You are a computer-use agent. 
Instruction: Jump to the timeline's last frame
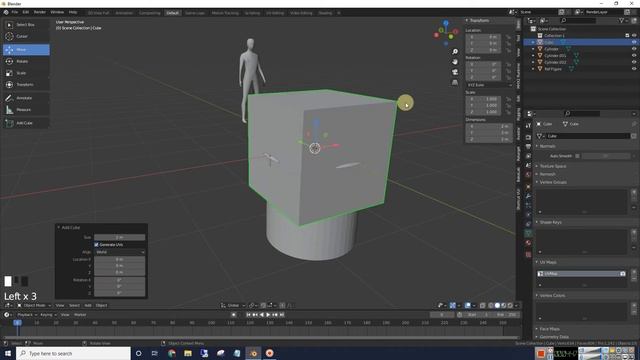282,315
